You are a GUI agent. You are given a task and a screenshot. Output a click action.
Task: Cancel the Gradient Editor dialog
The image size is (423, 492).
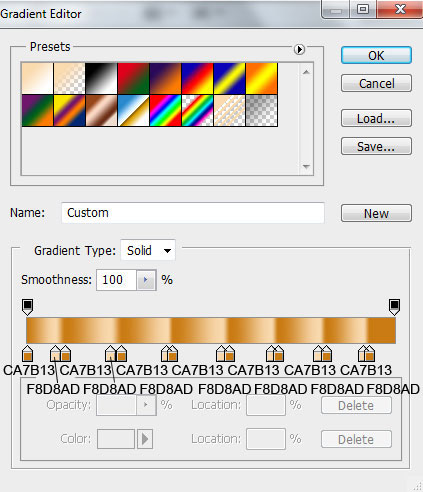(x=376, y=83)
